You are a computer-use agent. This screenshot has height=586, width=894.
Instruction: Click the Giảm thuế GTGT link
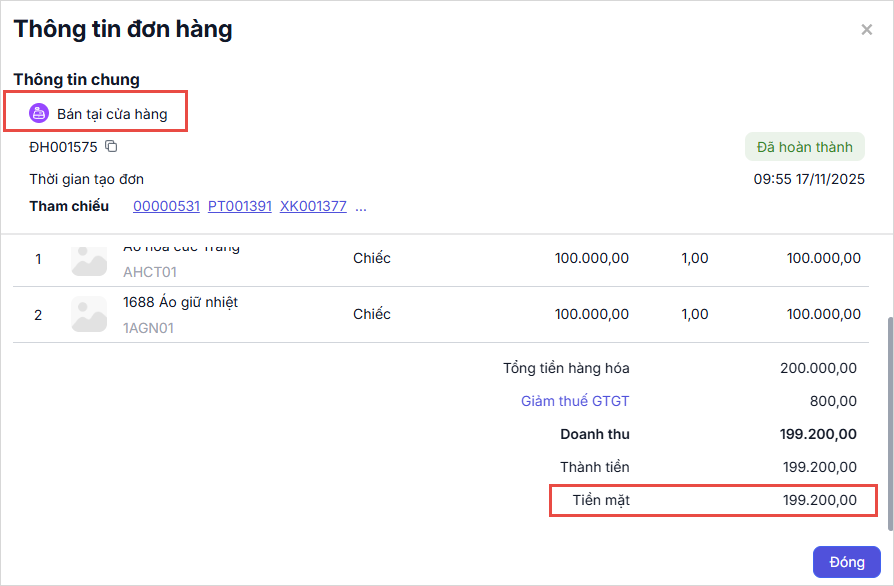click(575, 401)
